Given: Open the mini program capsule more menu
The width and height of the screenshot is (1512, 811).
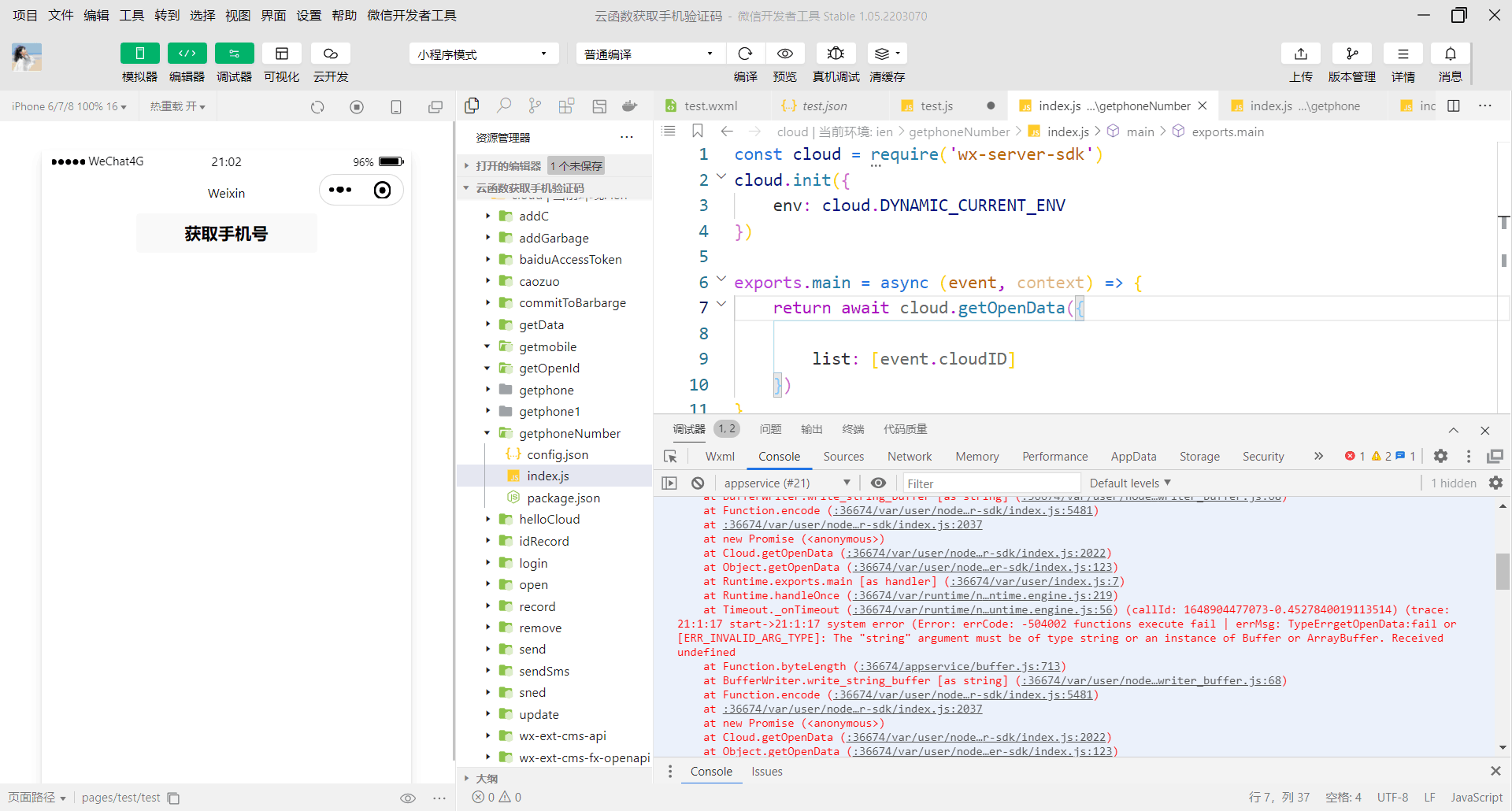Looking at the screenshot, I should coord(340,190).
